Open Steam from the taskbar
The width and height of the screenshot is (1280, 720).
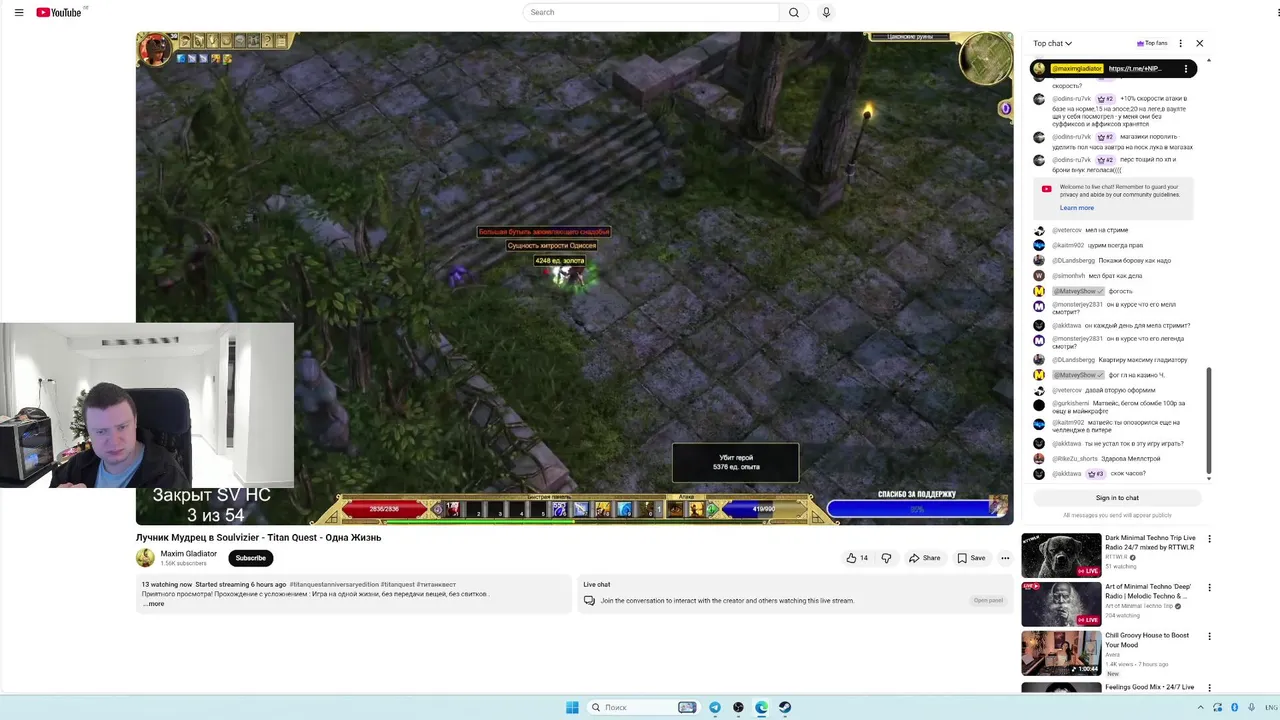[x=785, y=707]
